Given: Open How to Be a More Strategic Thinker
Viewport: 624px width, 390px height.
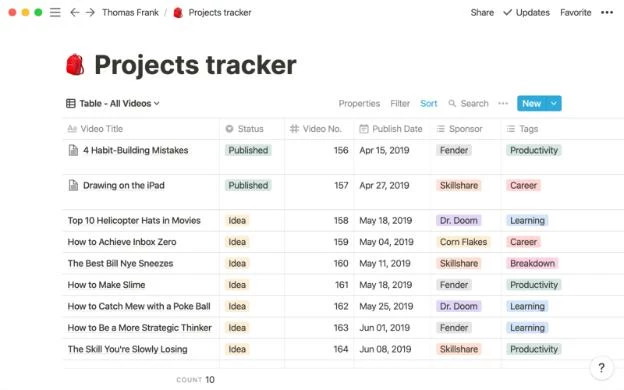Looking at the screenshot, I should coord(140,328).
